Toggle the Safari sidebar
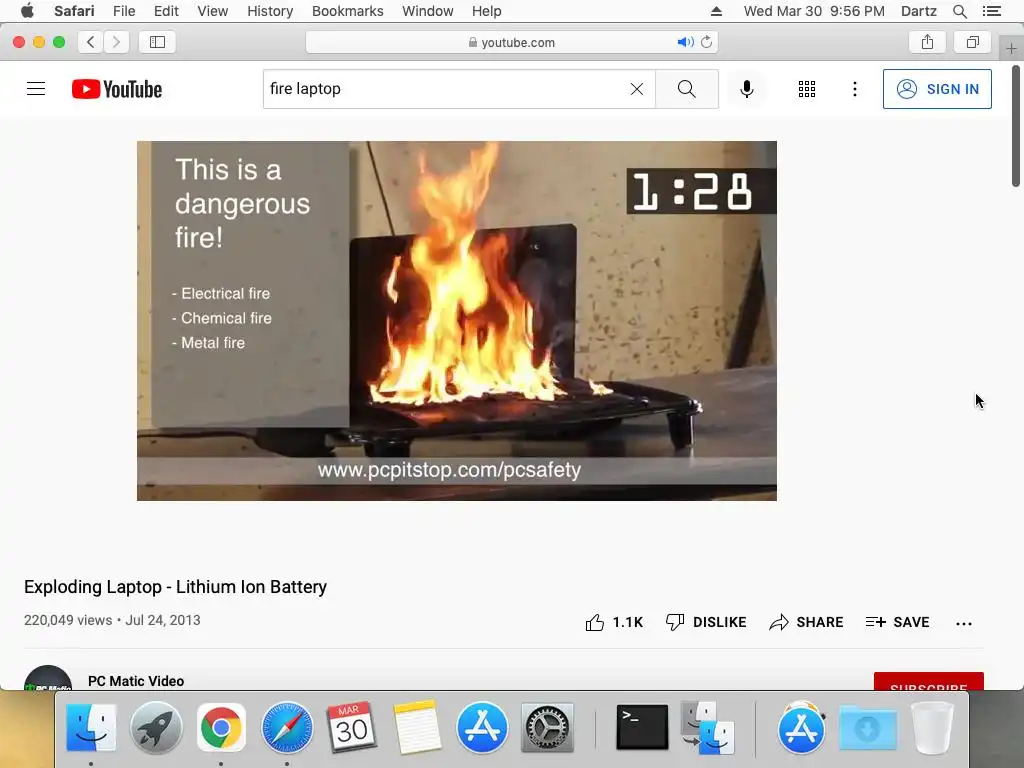The height and width of the screenshot is (768, 1024). (x=157, y=42)
